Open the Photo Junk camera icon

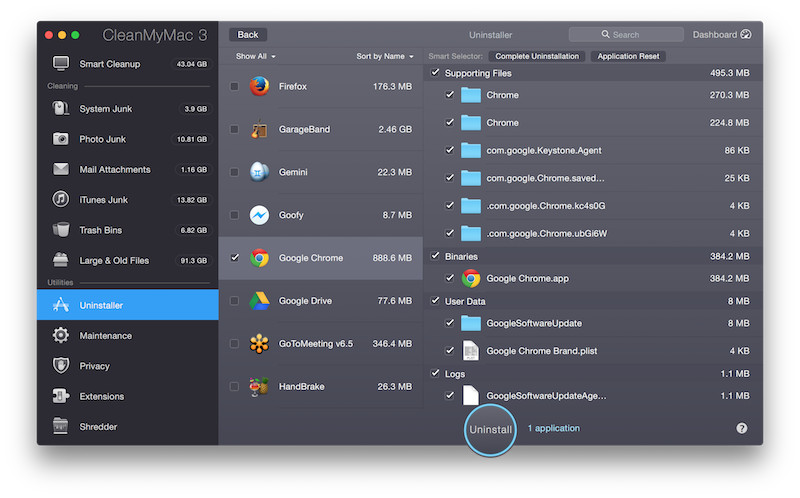[x=61, y=139]
